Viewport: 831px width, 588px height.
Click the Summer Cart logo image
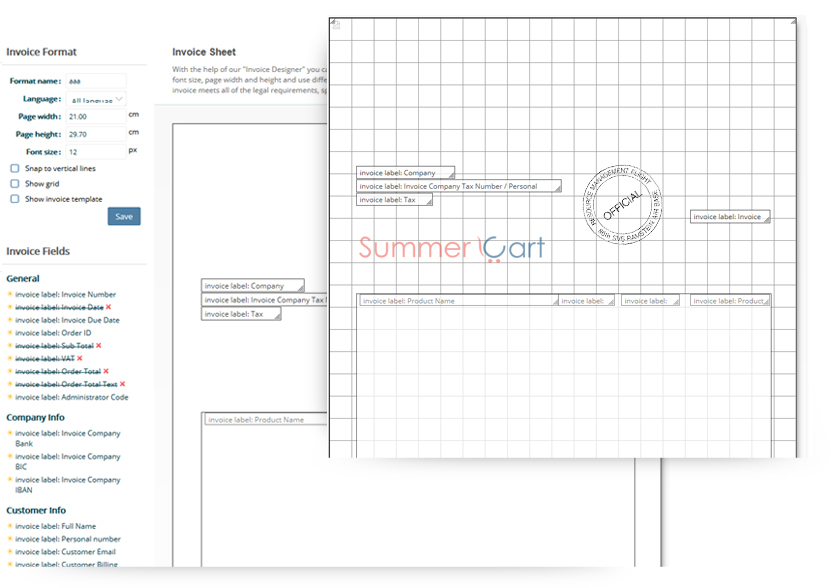pyautogui.click(x=452, y=249)
